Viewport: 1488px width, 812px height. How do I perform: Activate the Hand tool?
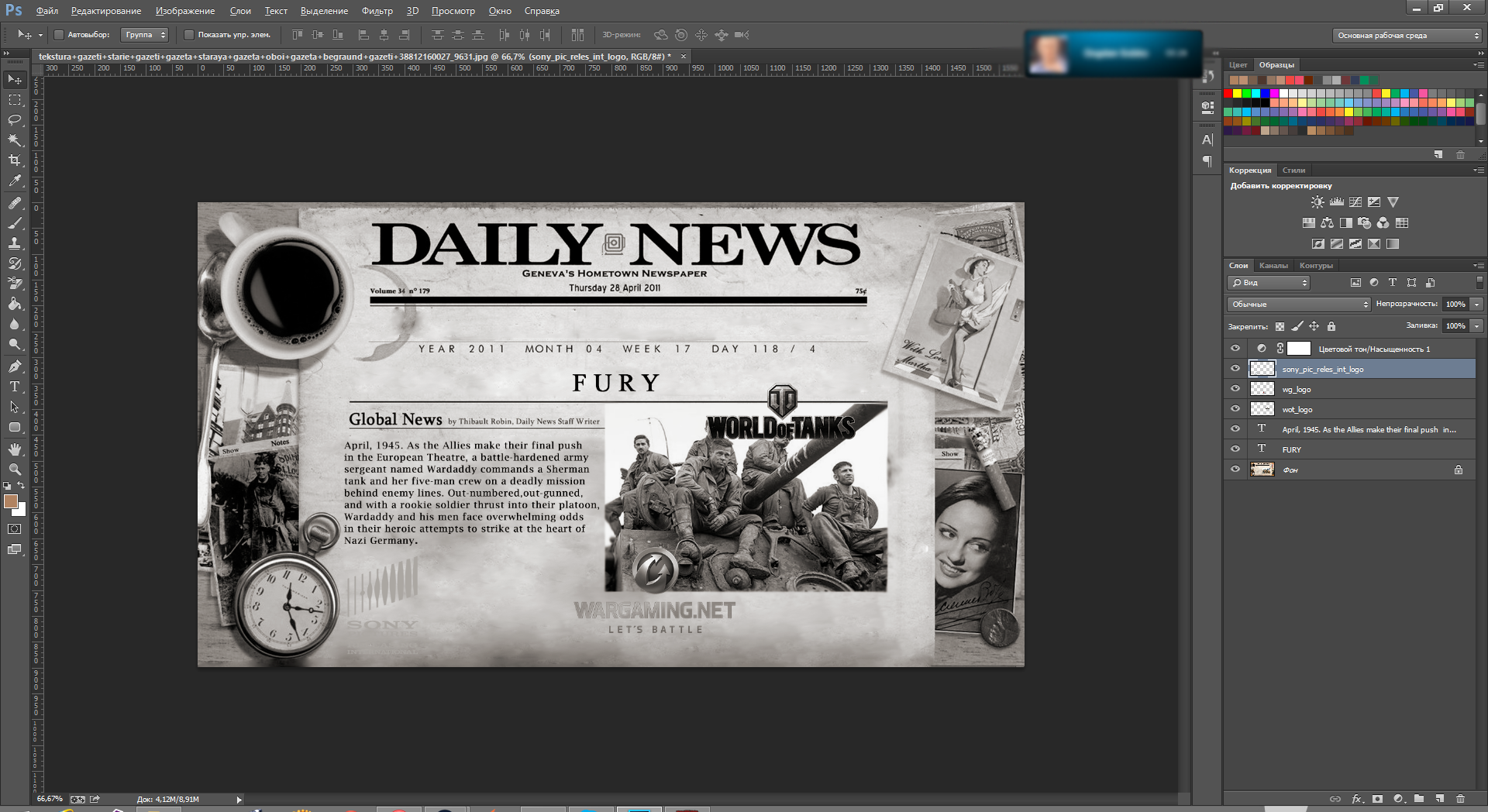15,449
